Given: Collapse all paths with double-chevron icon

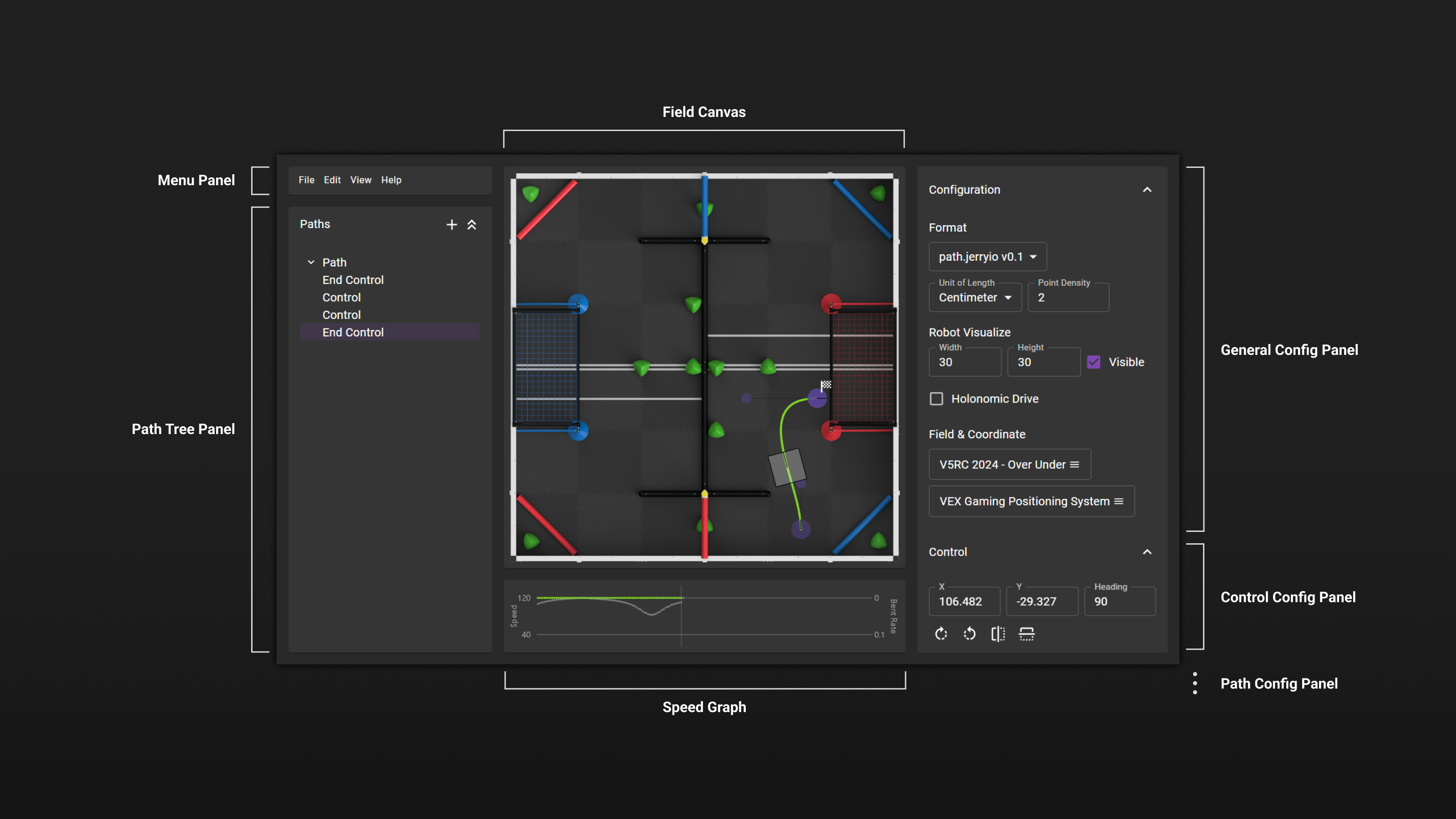Looking at the screenshot, I should click(471, 224).
